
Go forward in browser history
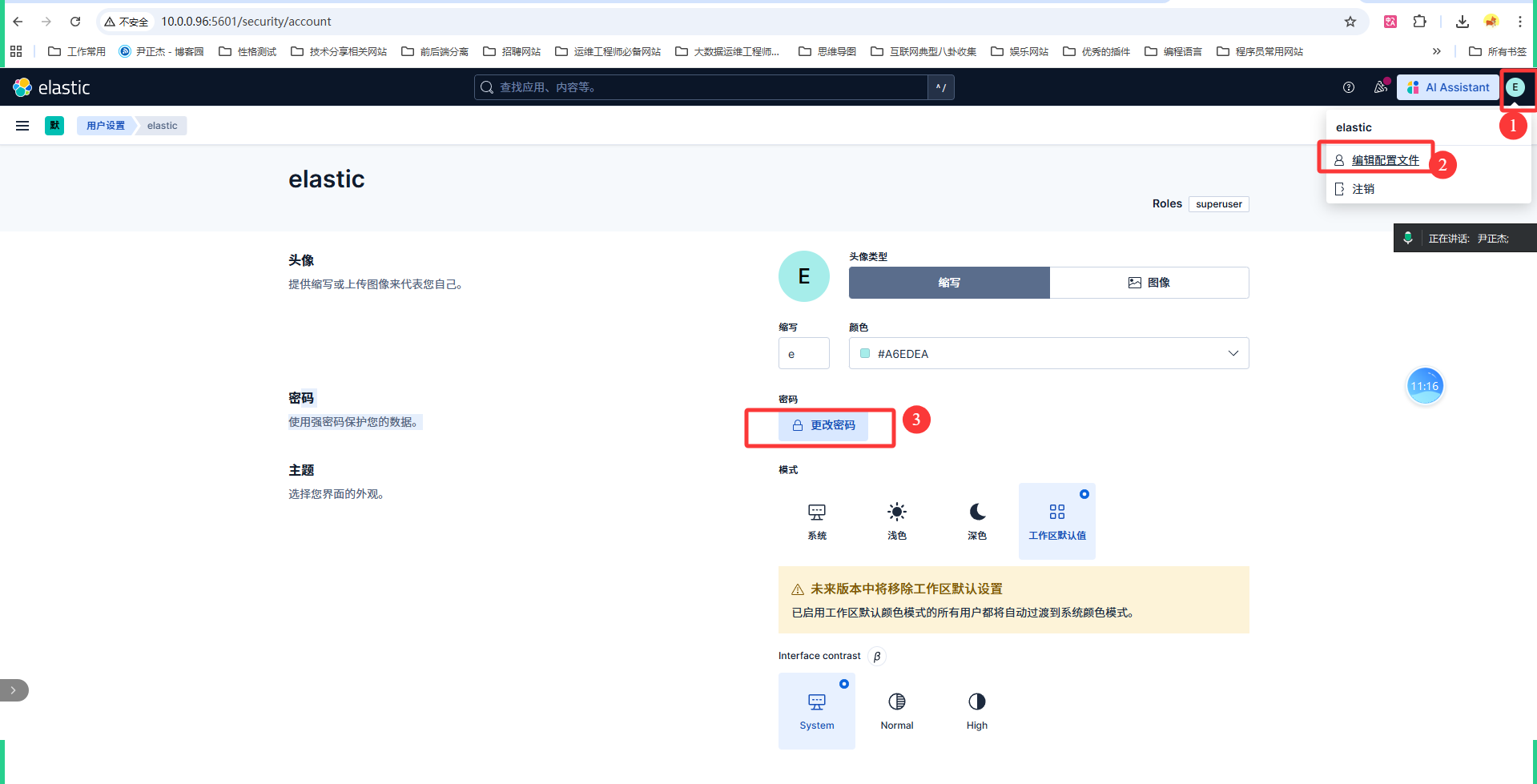click(46, 22)
